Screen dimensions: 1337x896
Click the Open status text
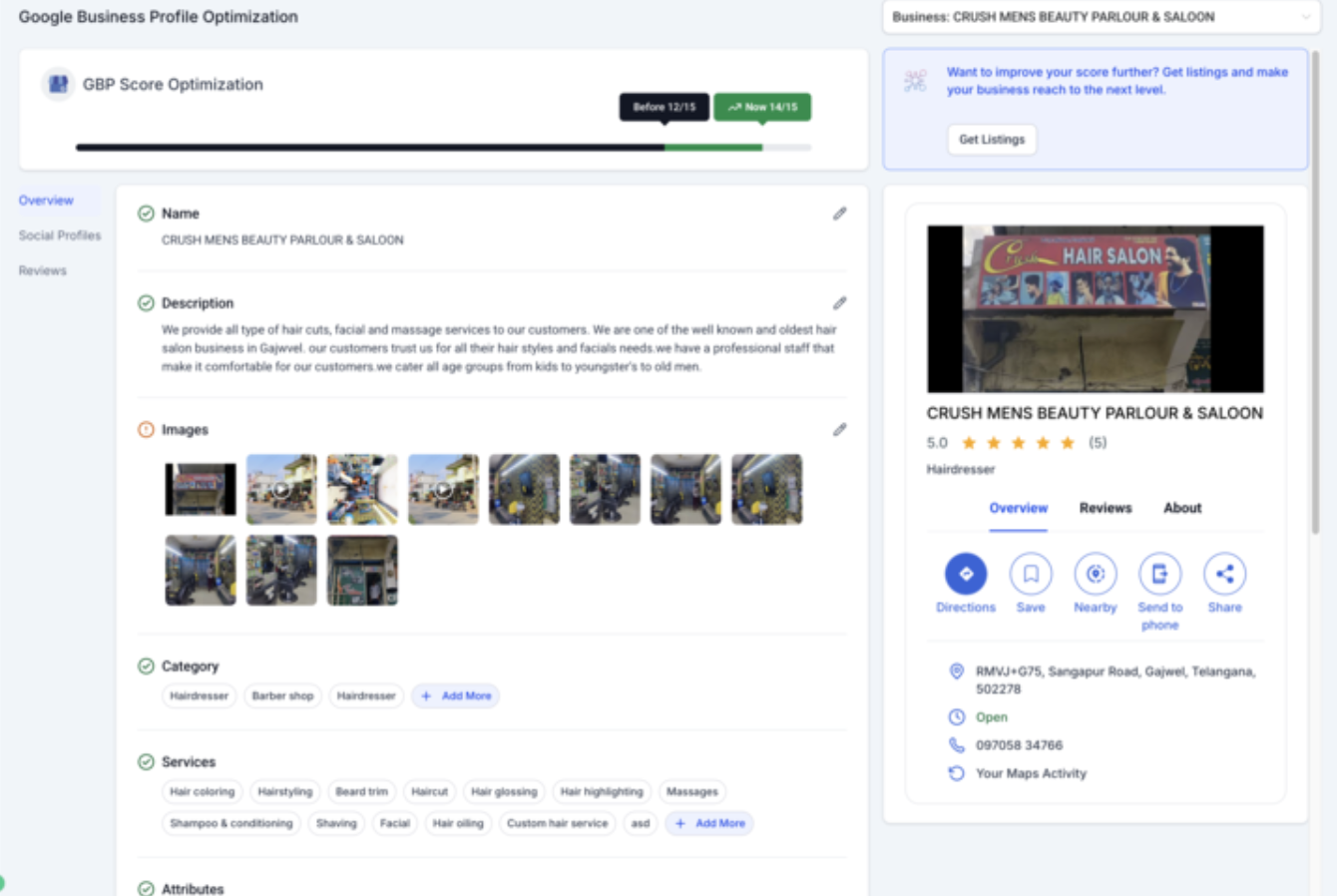(x=992, y=717)
